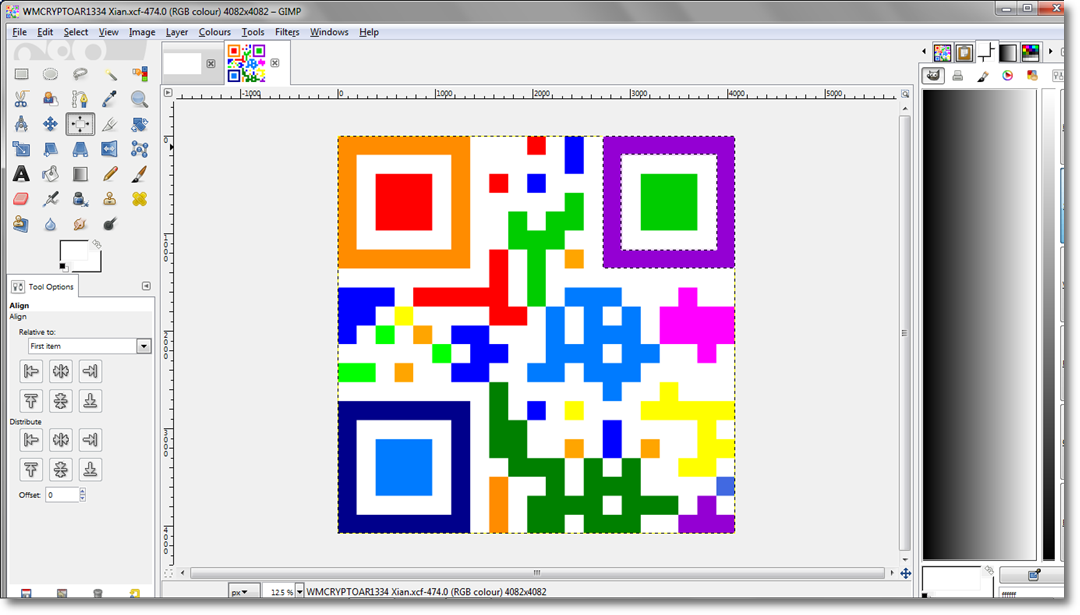1080x615 pixels.
Task: Open the Layer menu
Action: 176,32
